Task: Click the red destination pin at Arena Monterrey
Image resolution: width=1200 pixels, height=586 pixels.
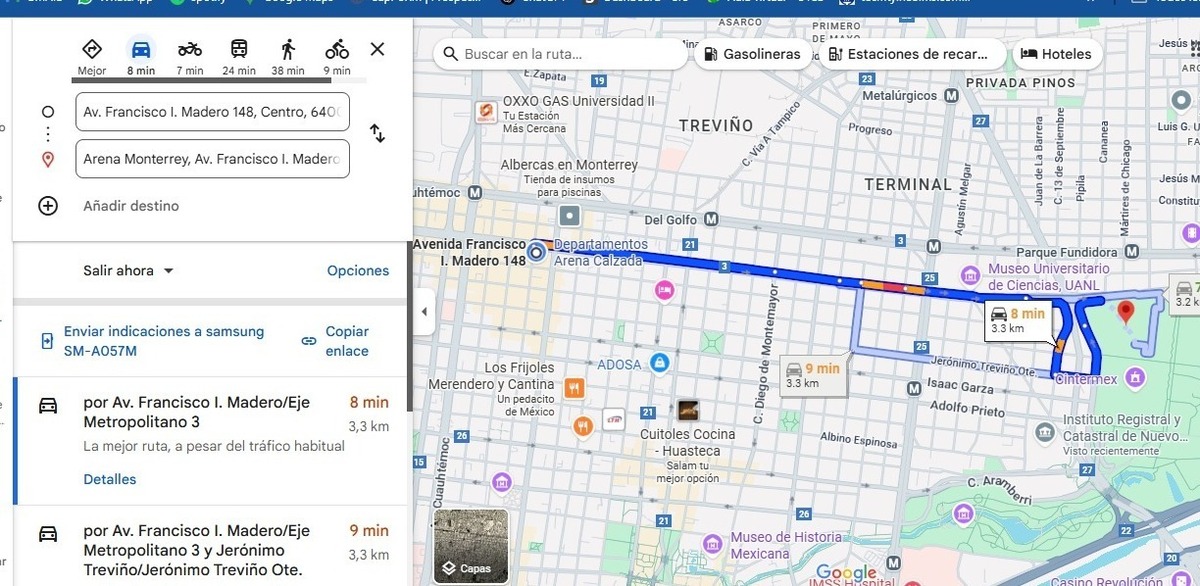Action: coord(1125,312)
